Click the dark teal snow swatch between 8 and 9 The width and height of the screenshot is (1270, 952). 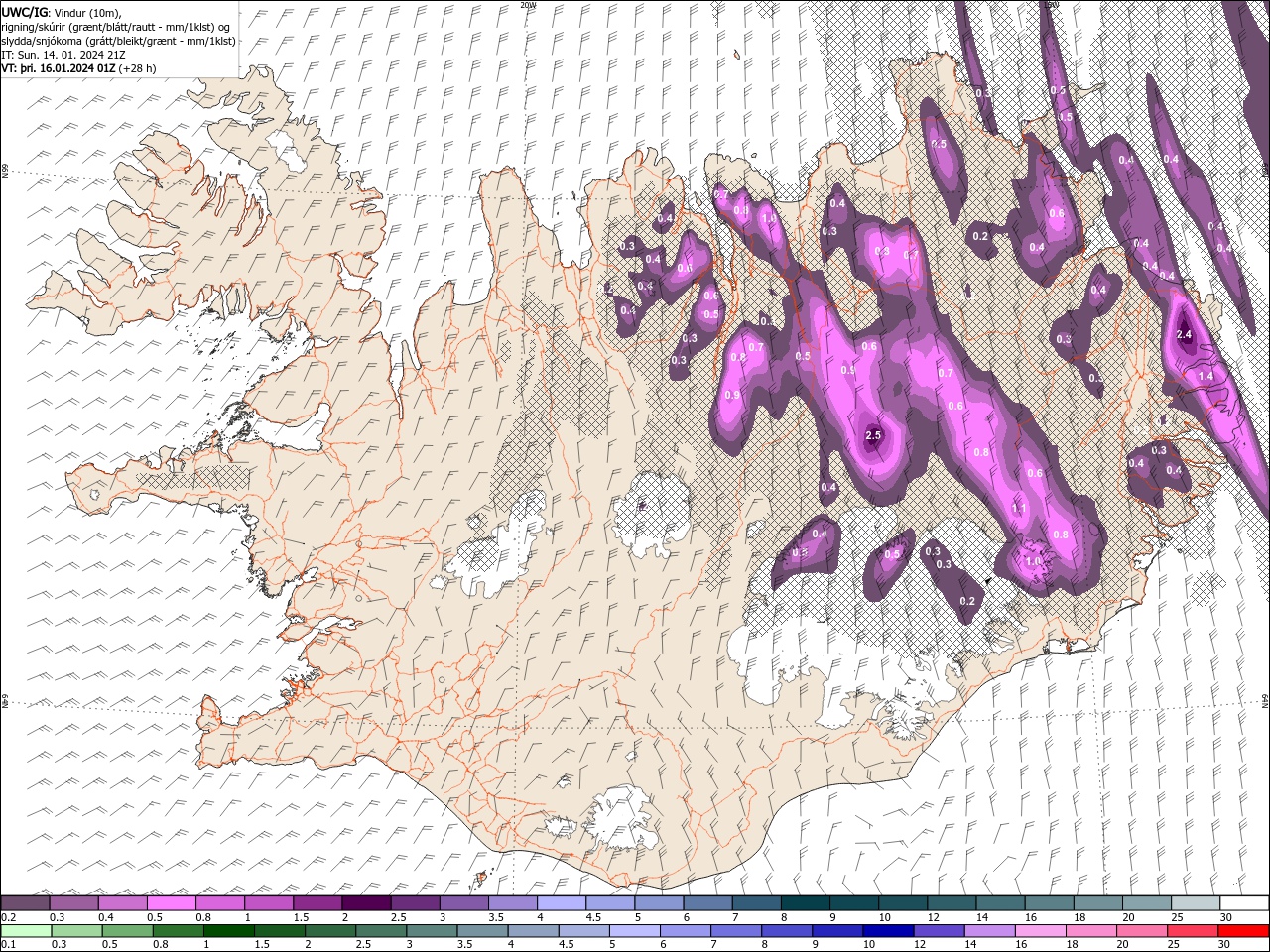[x=806, y=903]
